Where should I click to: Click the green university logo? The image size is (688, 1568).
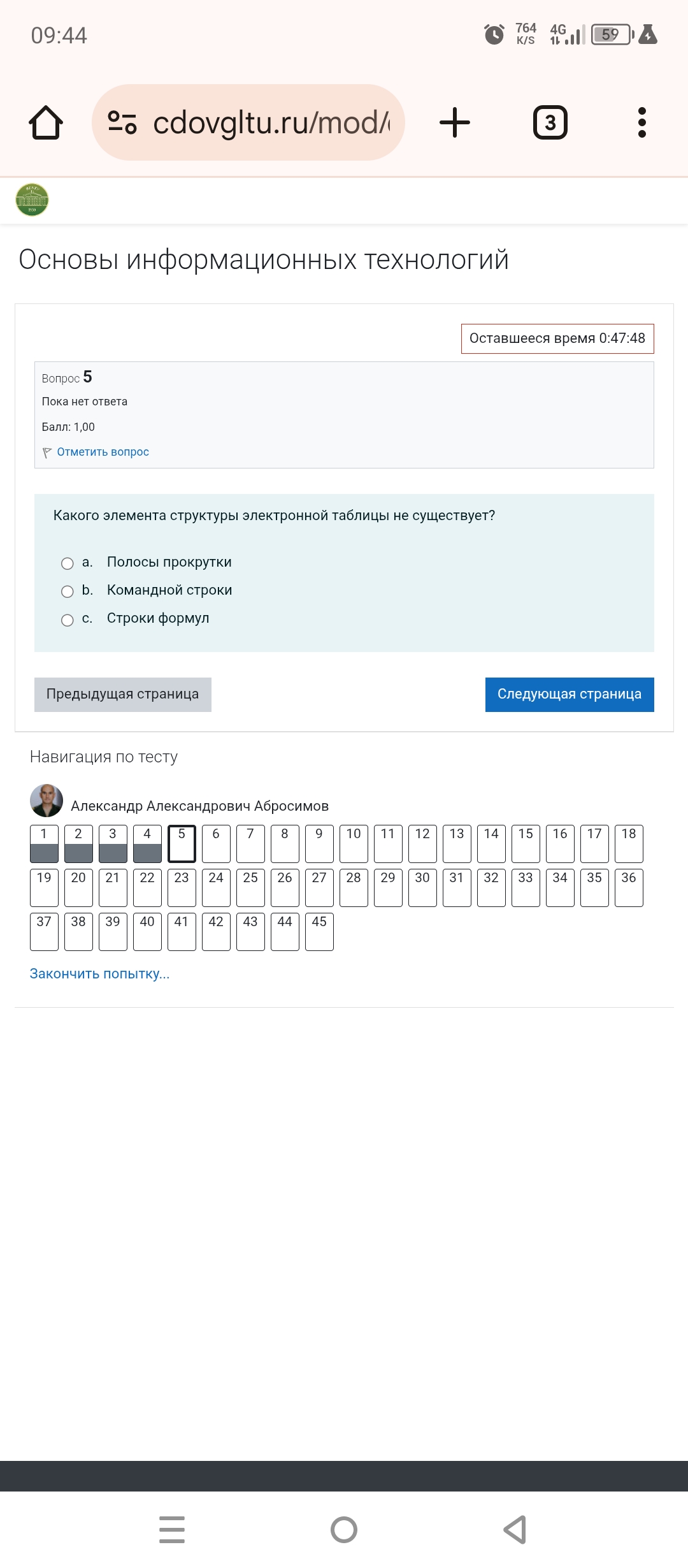32,200
